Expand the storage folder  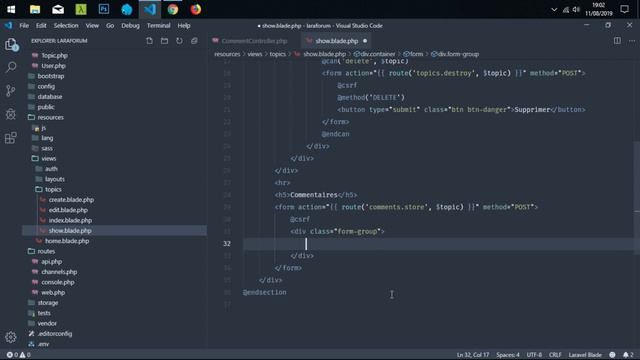[x=48, y=302]
